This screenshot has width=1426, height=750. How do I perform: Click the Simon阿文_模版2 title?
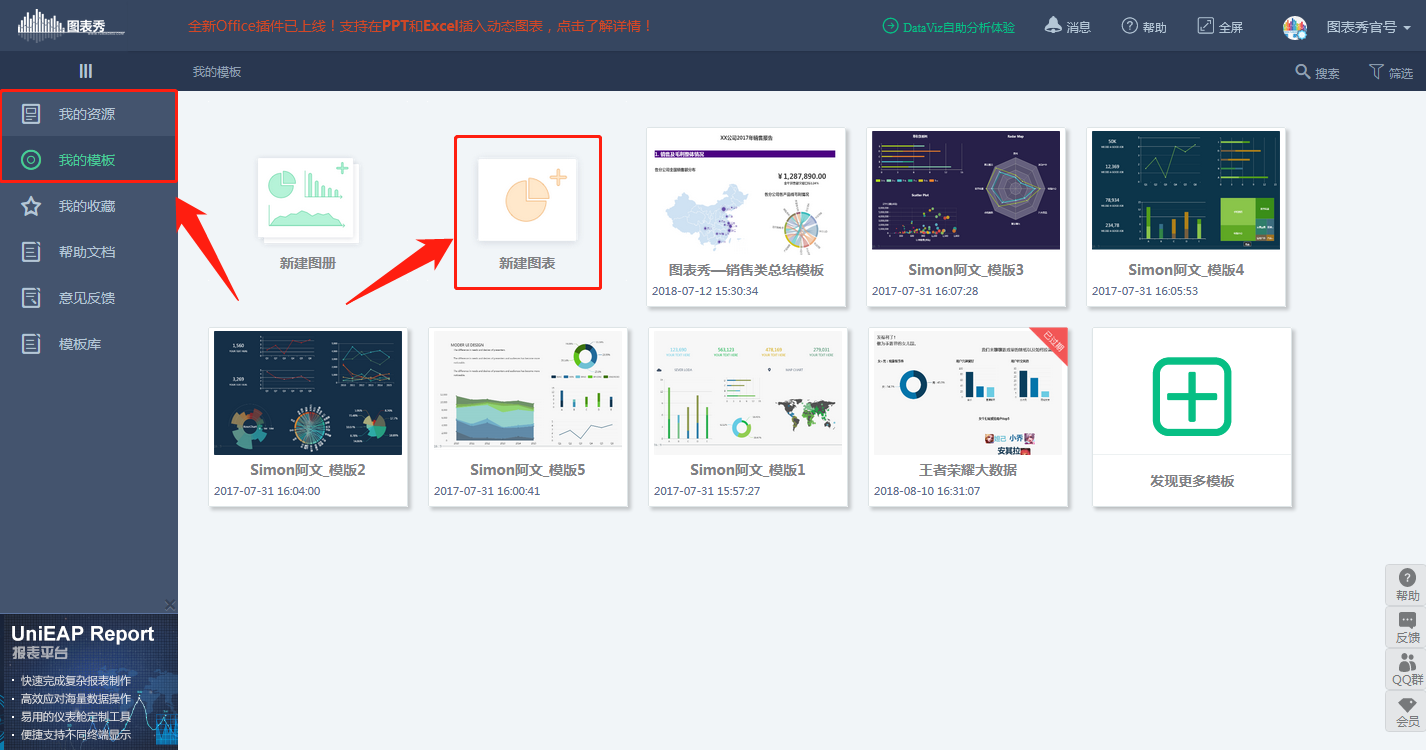(x=308, y=470)
